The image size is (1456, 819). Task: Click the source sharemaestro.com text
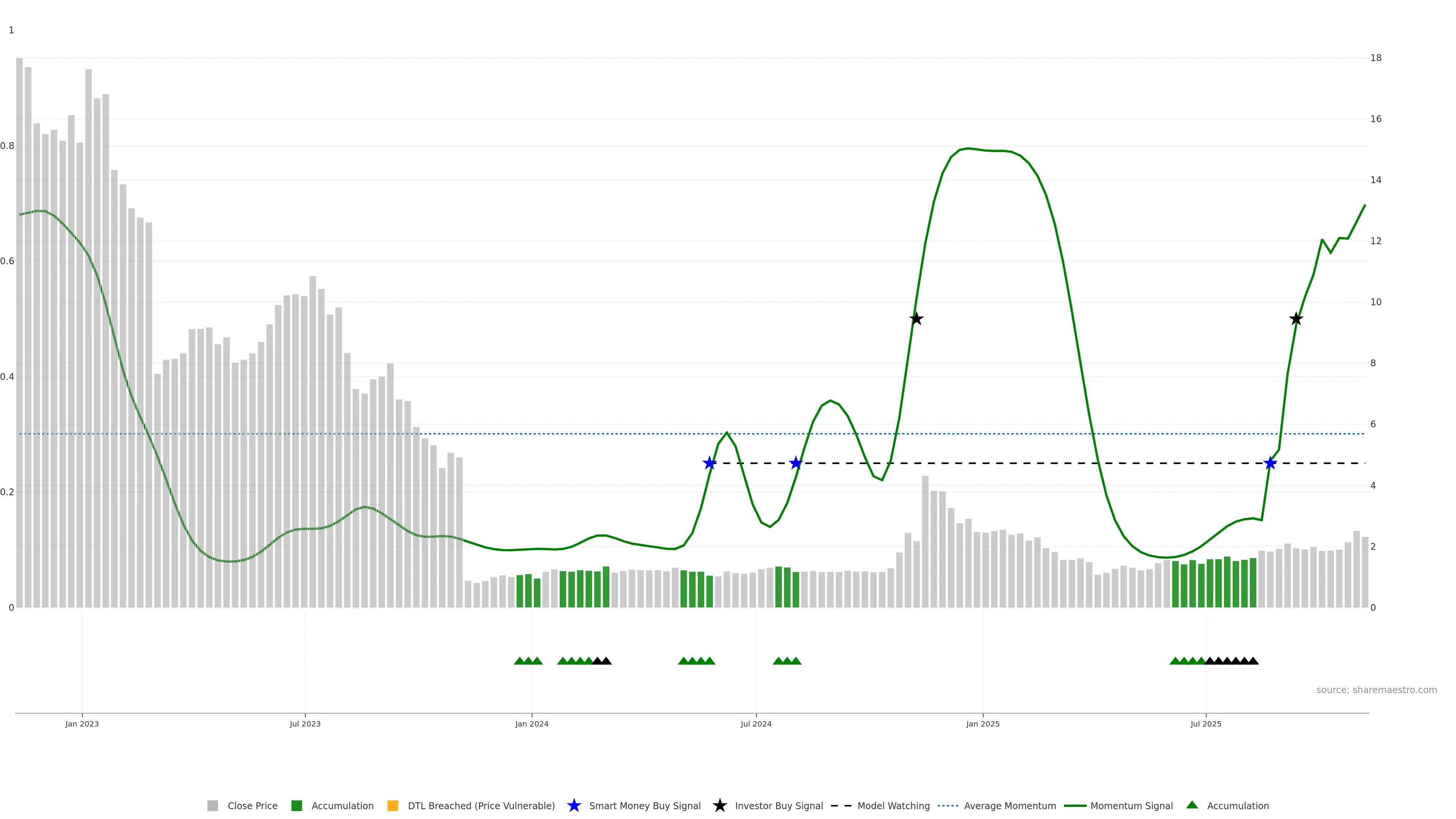point(1376,690)
